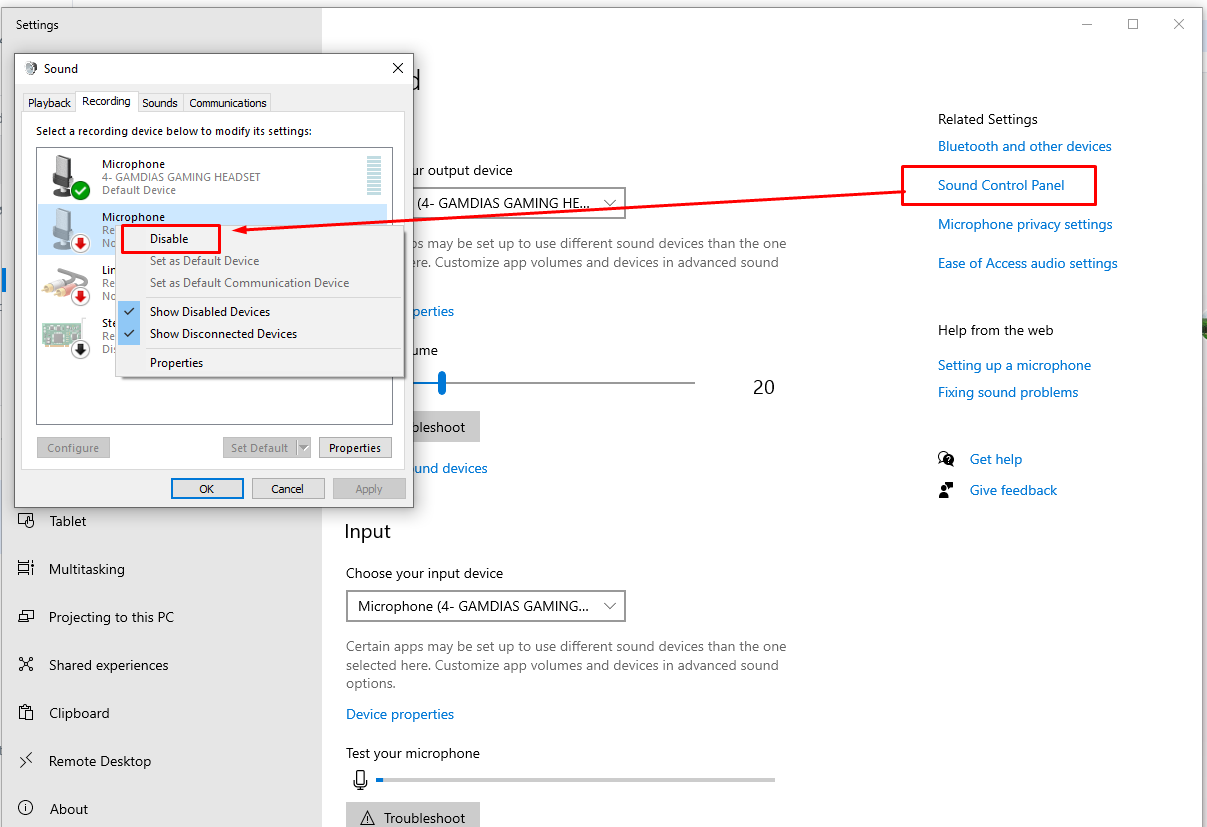This screenshot has height=827, width=1207.
Task: Click the master volume slider thumb
Action: 441,382
